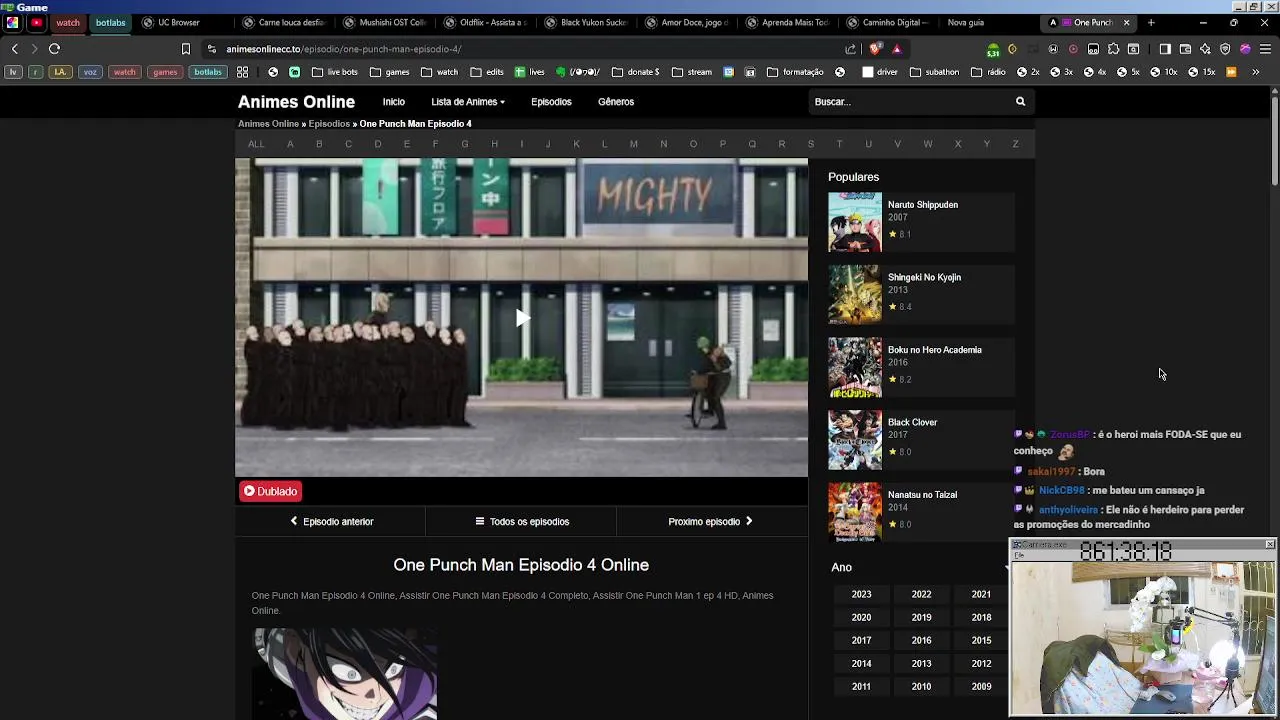Toggle the browser sidebar panel icon

coord(1165,49)
